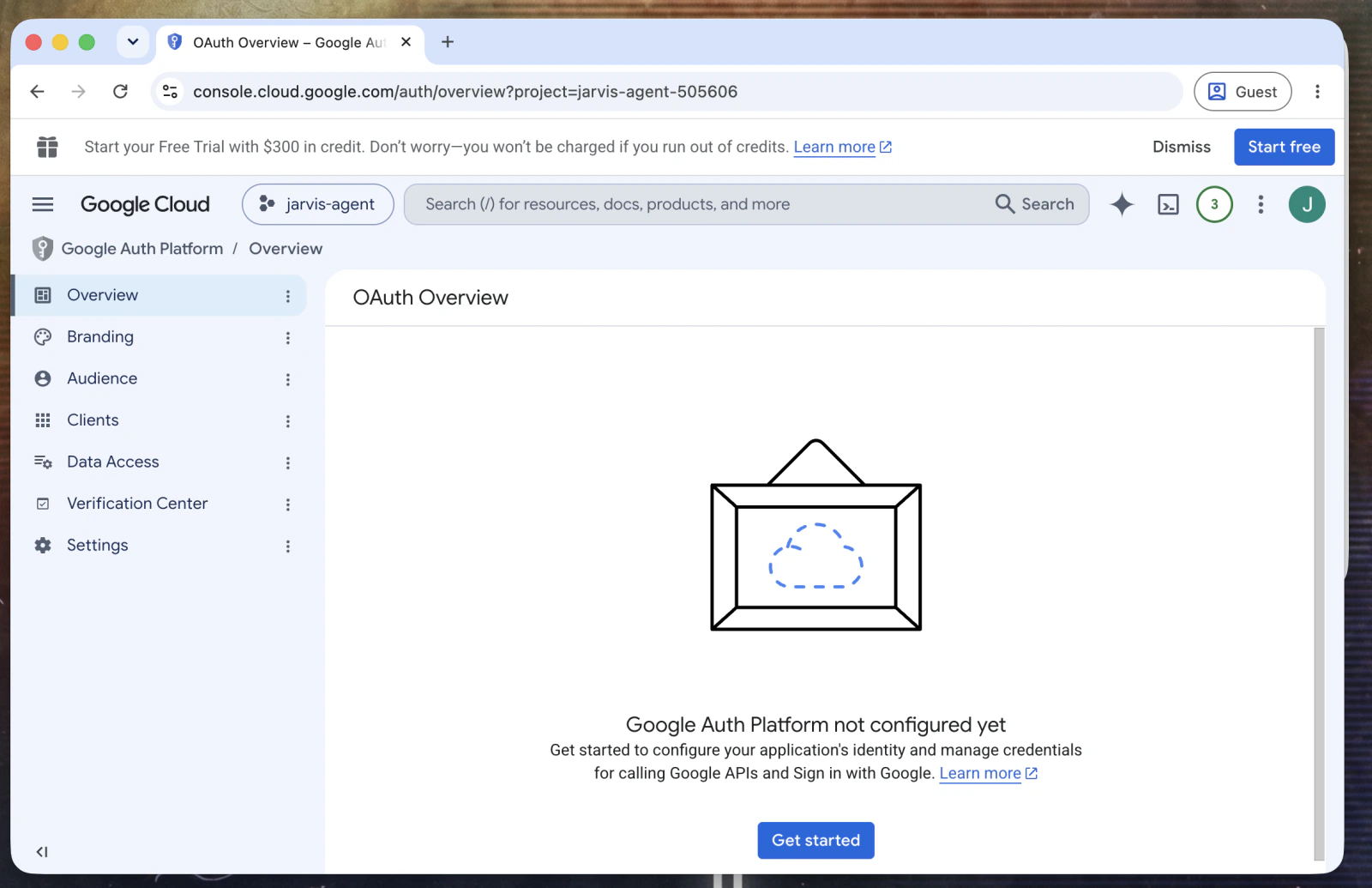Viewport: 1372px width, 888px height.
Task: Open a new browser tab
Action: pyautogui.click(x=448, y=42)
